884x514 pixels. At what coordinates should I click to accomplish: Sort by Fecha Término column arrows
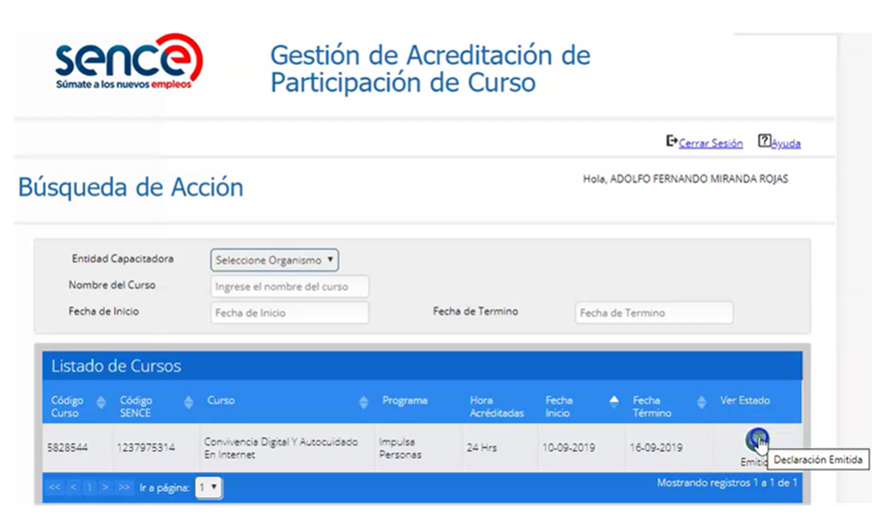[x=701, y=402]
